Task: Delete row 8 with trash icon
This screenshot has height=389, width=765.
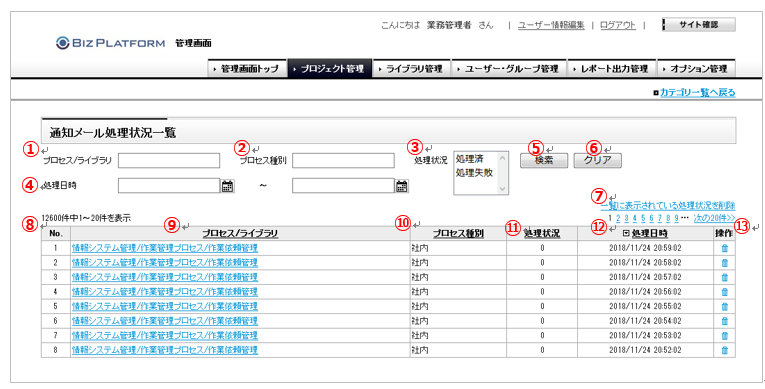Action: click(725, 350)
